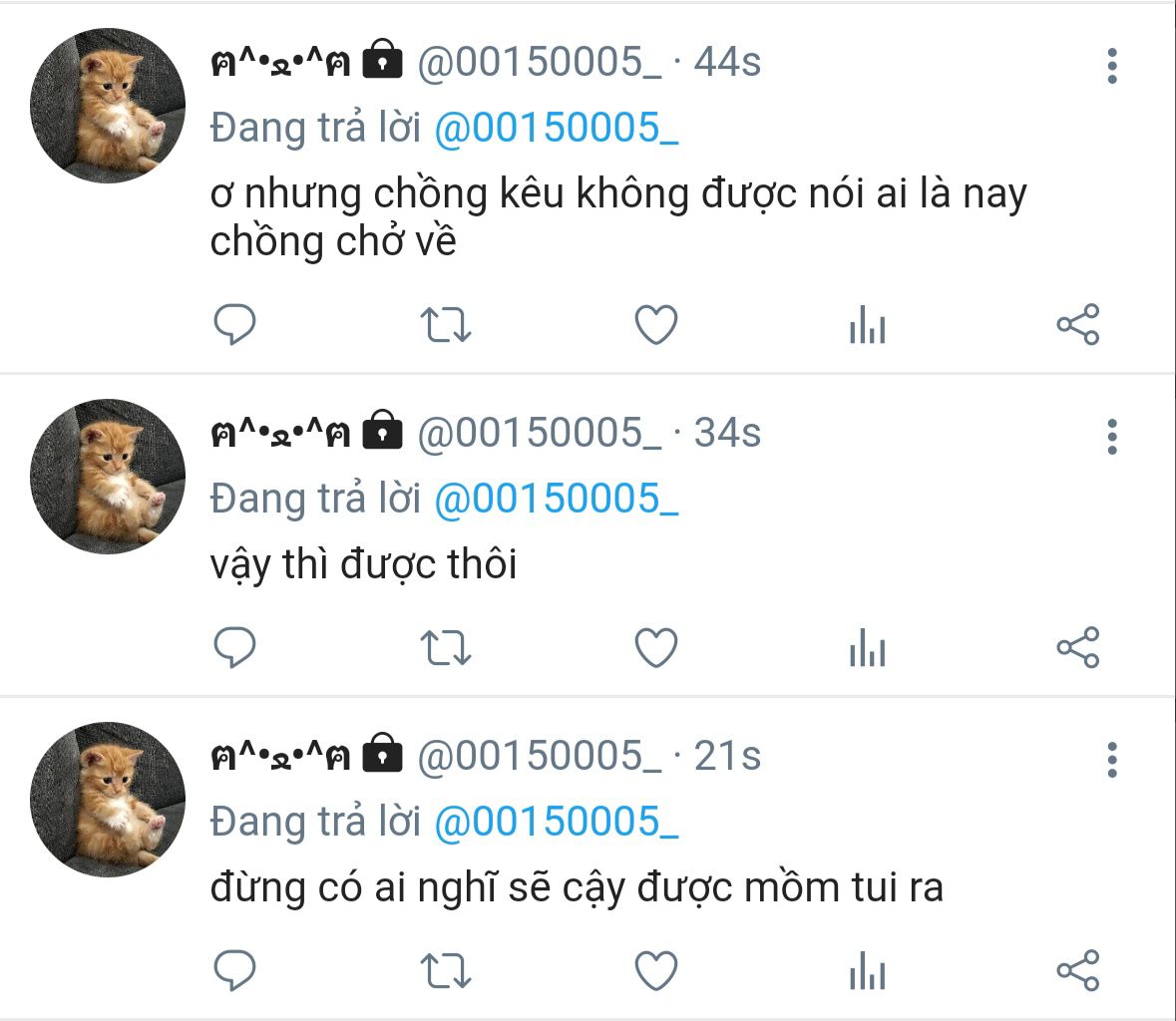Viewport: 1176px width, 1021px height.
Task: View analytics of the 34s tweet
Action: tap(868, 648)
